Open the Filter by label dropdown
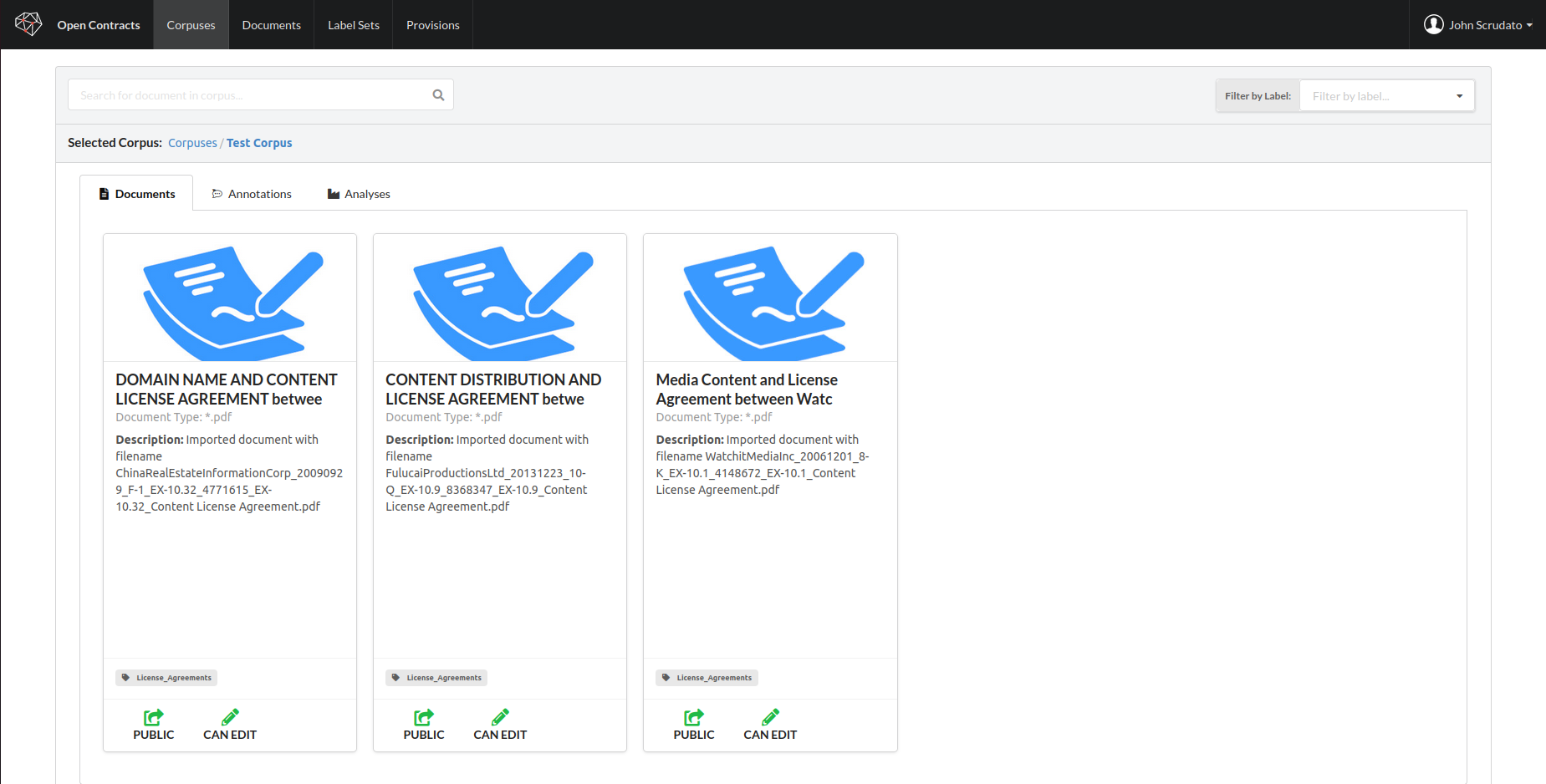The image size is (1546, 784). coord(1387,96)
